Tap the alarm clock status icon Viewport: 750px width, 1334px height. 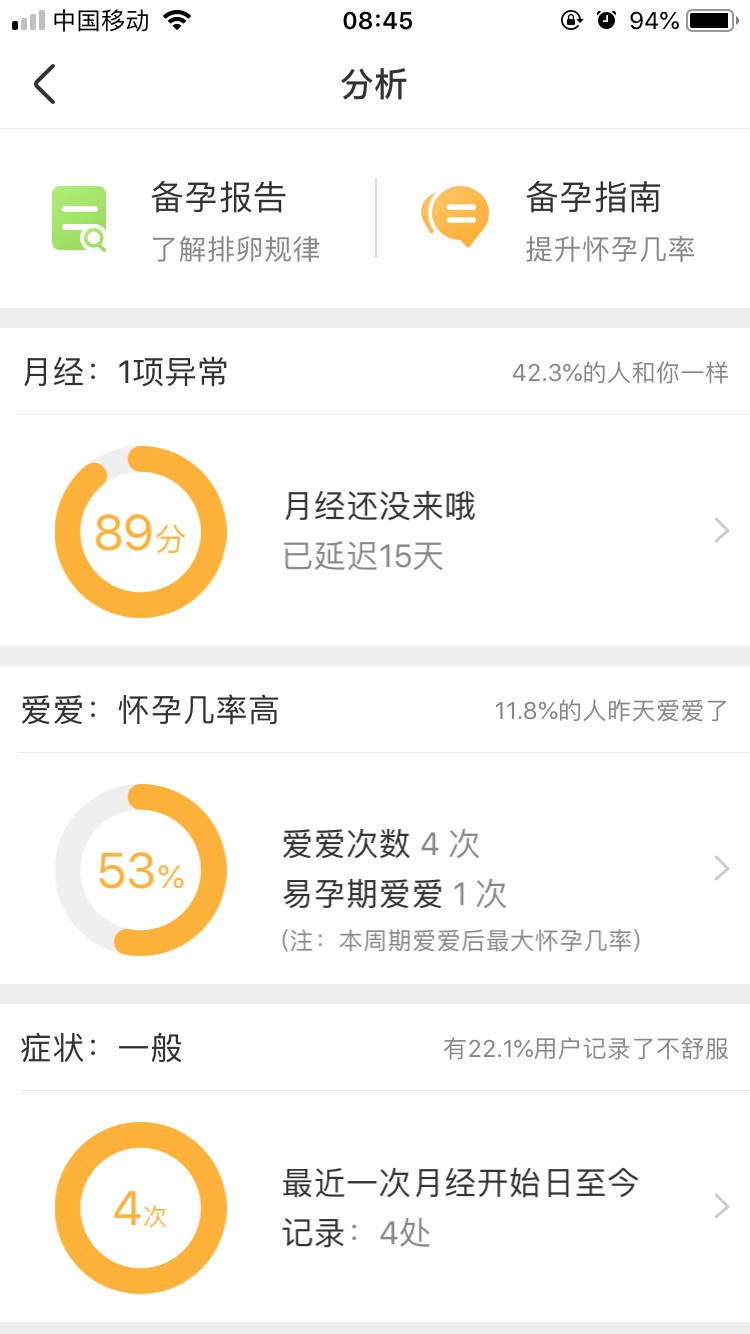point(606,20)
